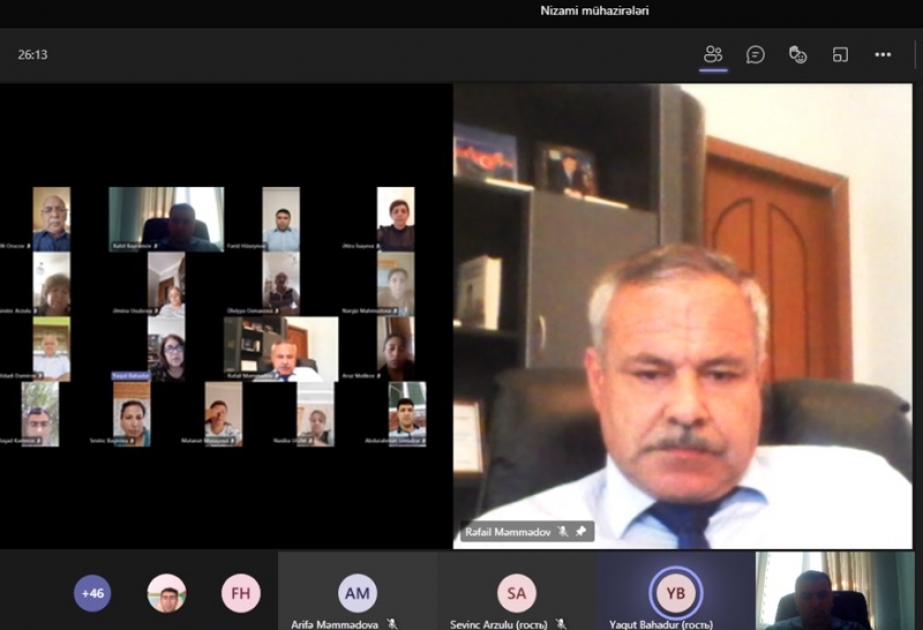Click the muted mic icon next to Arifə Məmmədova
The image size is (923, 630).
[392, 624]
